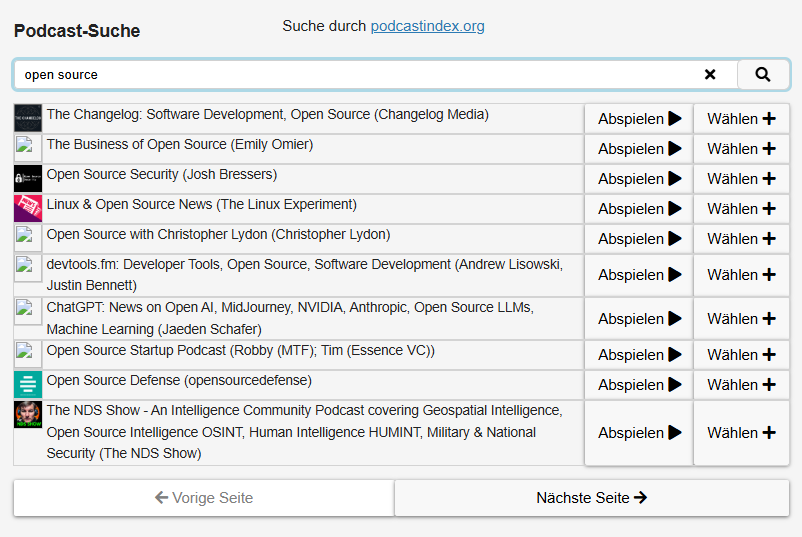Viewport: 802px width, 537px height.
Task: Click The Changelog cover thumbnail
Action: 28,118
